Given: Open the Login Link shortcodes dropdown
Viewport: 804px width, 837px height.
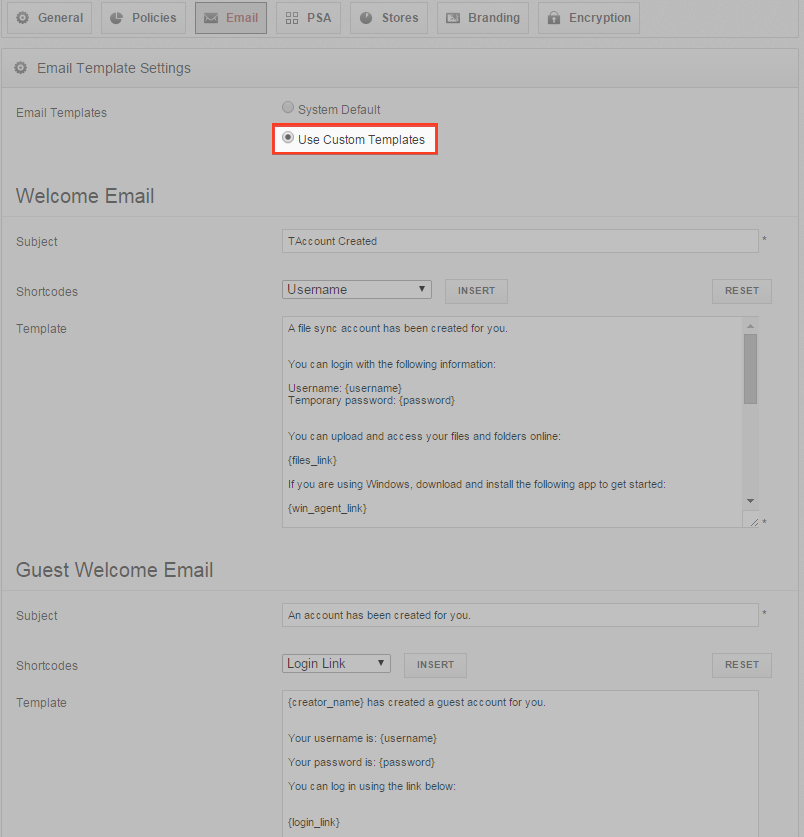Looking at the screenshot, I should pyautogui.click(x=336, y=664).
